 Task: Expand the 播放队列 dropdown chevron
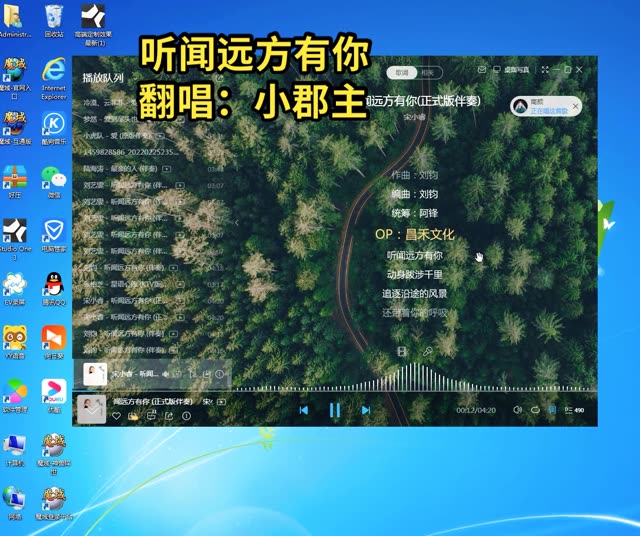pos(135,78)
